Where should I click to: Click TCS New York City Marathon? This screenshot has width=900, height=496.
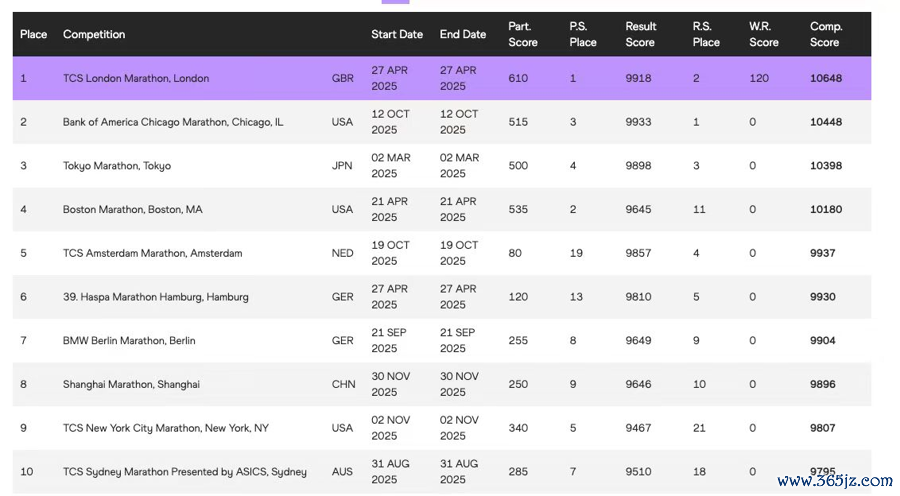pos(166,428)
